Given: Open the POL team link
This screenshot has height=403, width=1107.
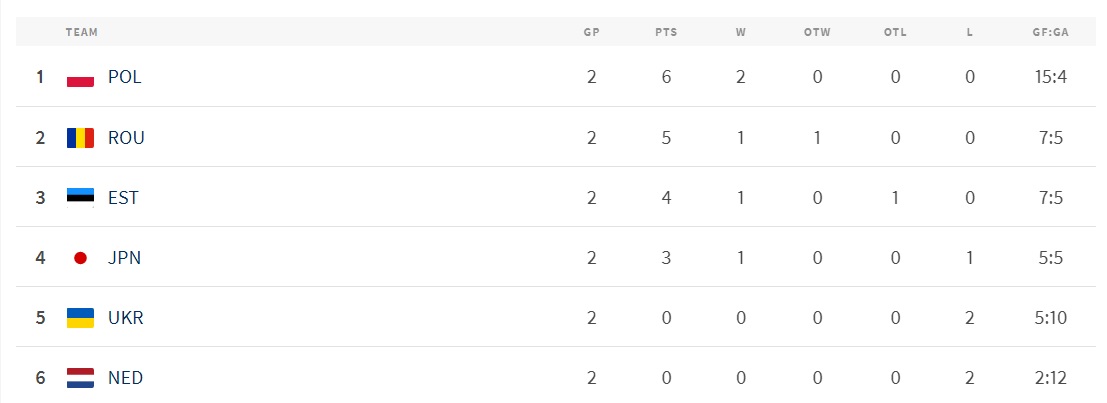Looking at the screenshot, I should click(x=124, y=77).
